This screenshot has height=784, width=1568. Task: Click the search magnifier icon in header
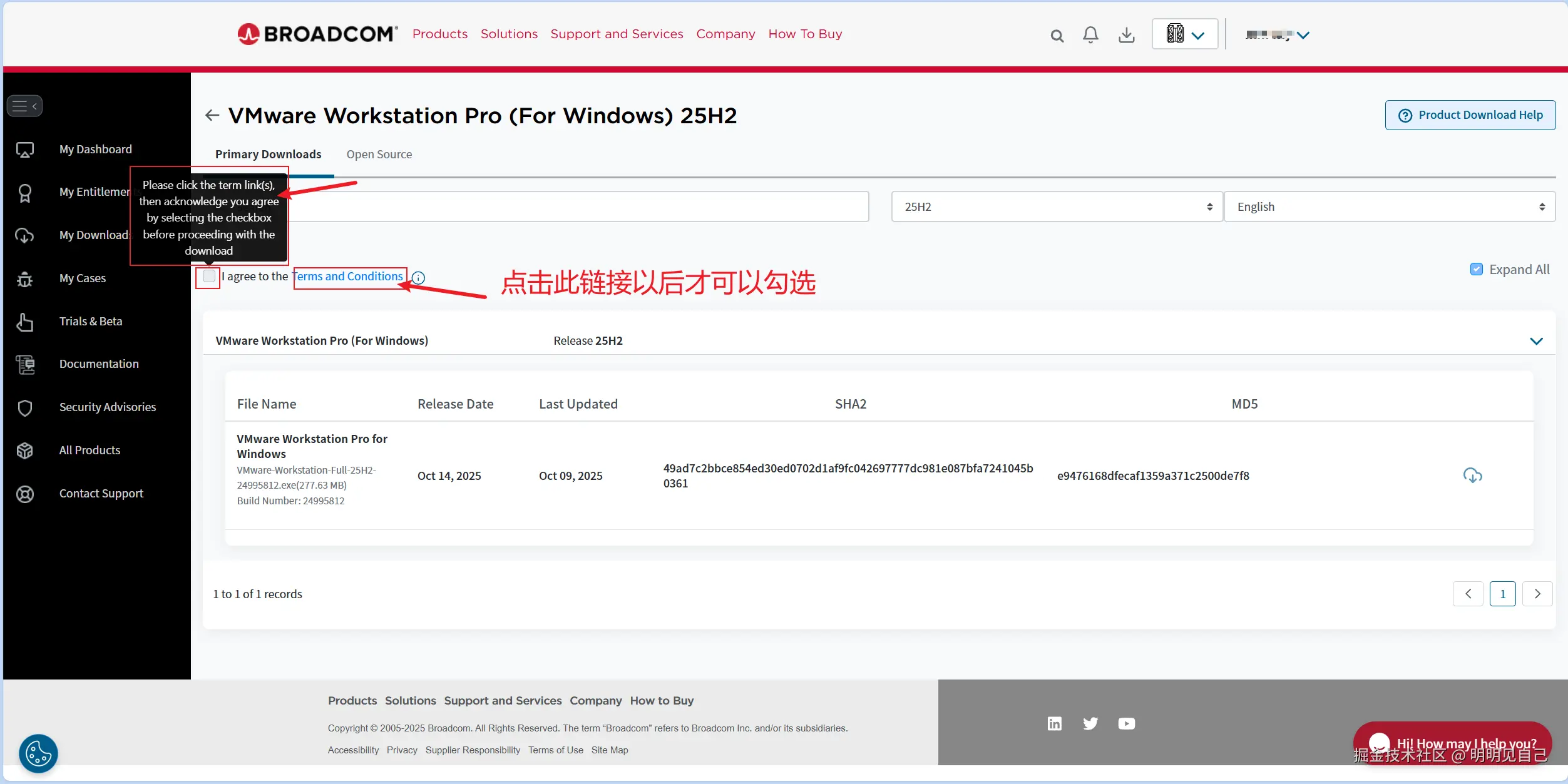(x=1057, y=36)
